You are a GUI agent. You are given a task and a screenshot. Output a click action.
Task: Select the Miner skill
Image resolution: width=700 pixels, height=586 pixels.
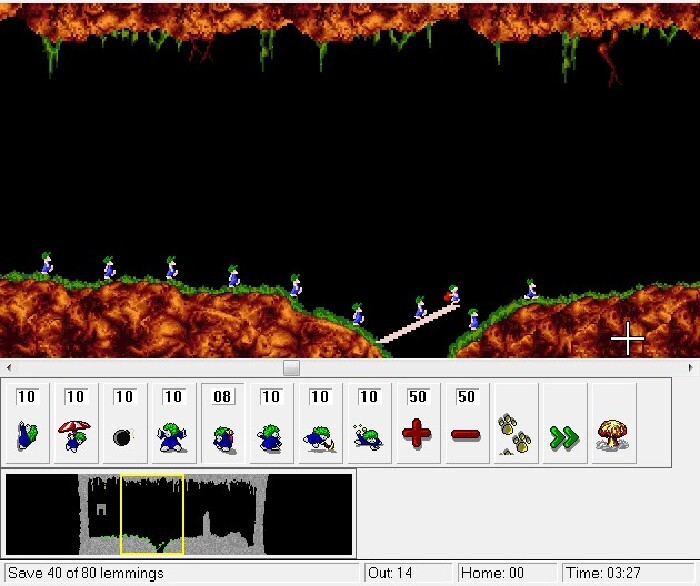pos(319,424)
